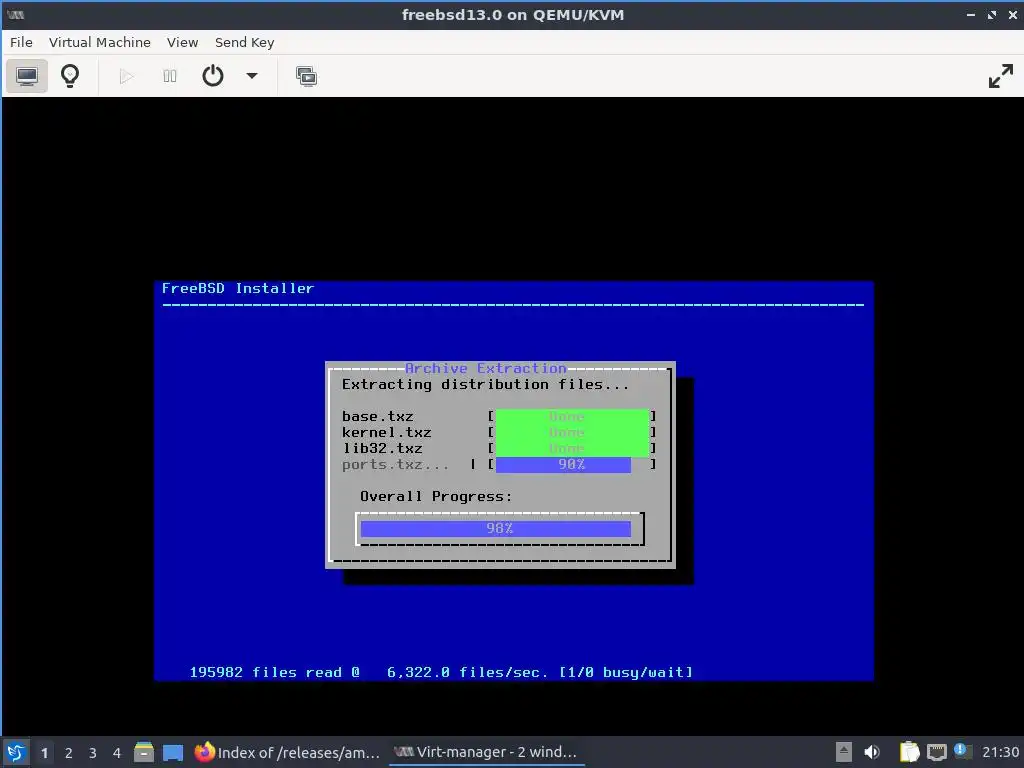Image resolution: width=1024 pixels, height=768 pixels.
Task: Switch to workspace 2
Action: tap(69, 752)
